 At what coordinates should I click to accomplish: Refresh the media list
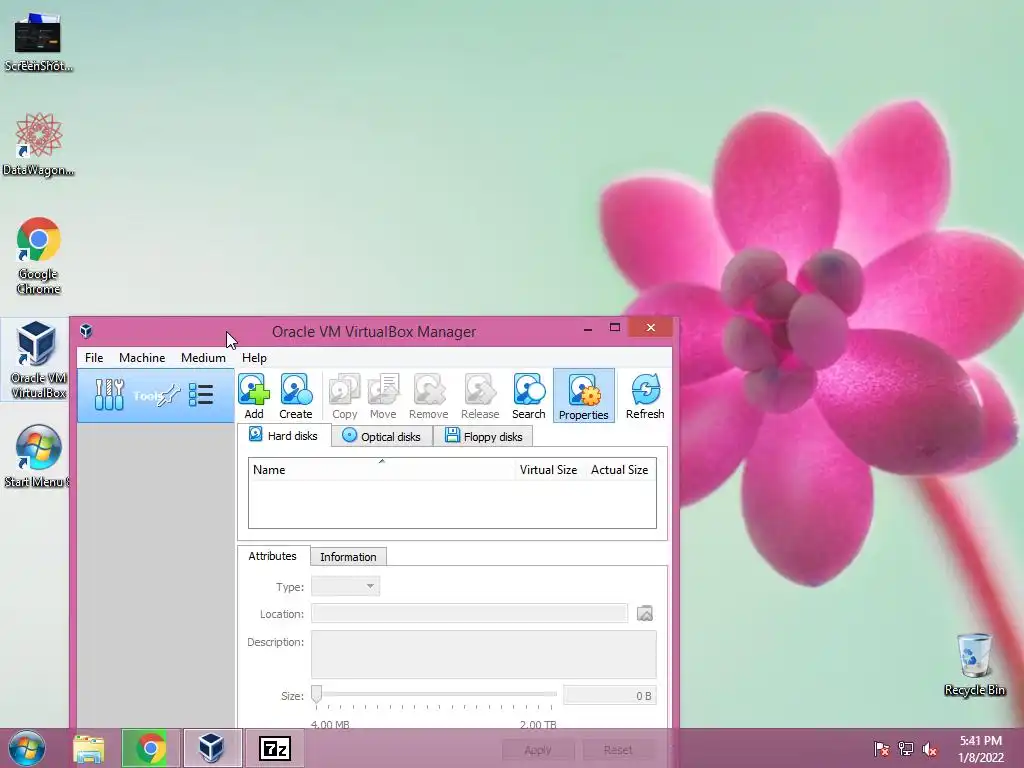645,395
